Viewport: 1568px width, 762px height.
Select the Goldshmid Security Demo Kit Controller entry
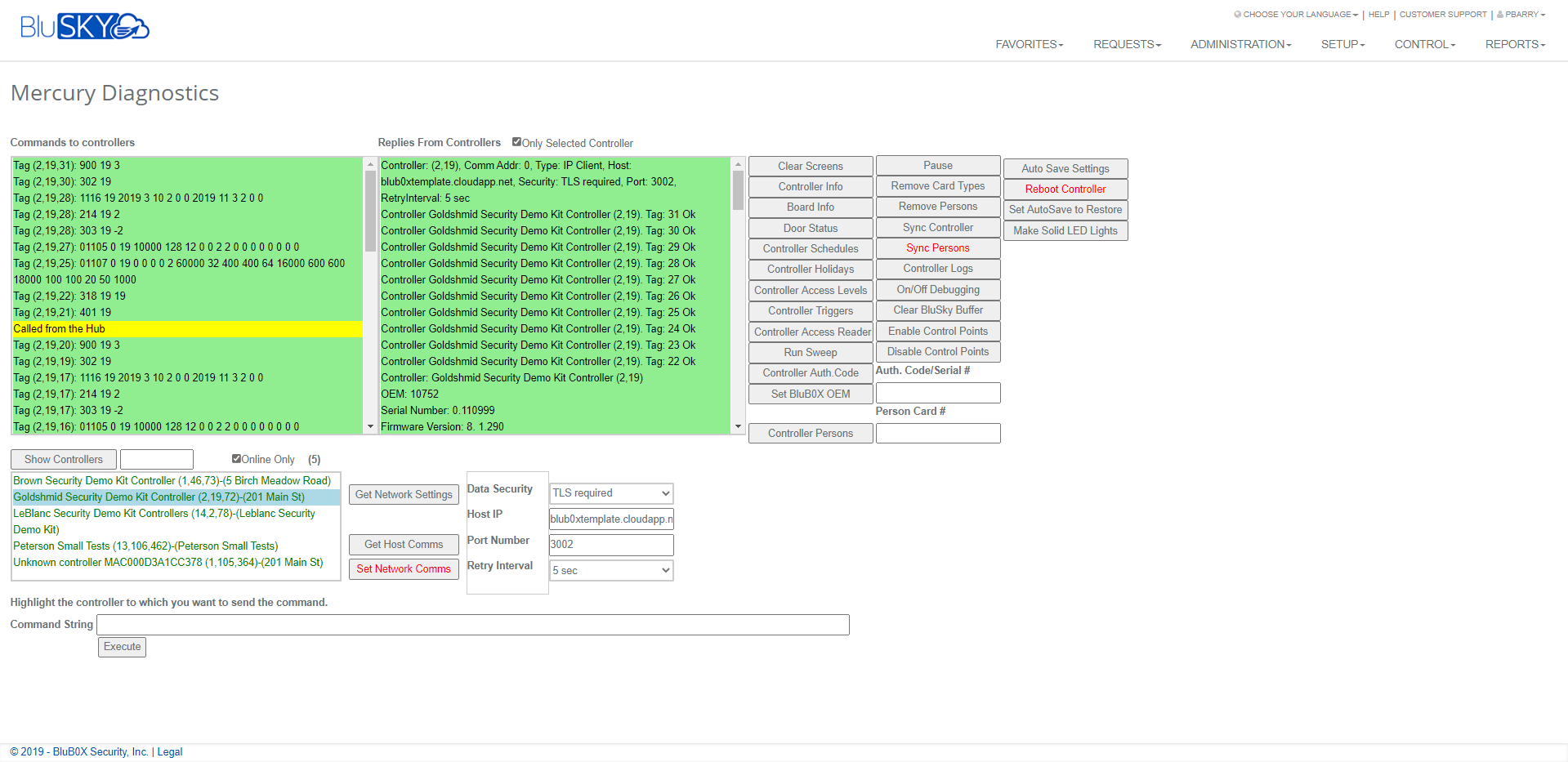coord(159,497)
